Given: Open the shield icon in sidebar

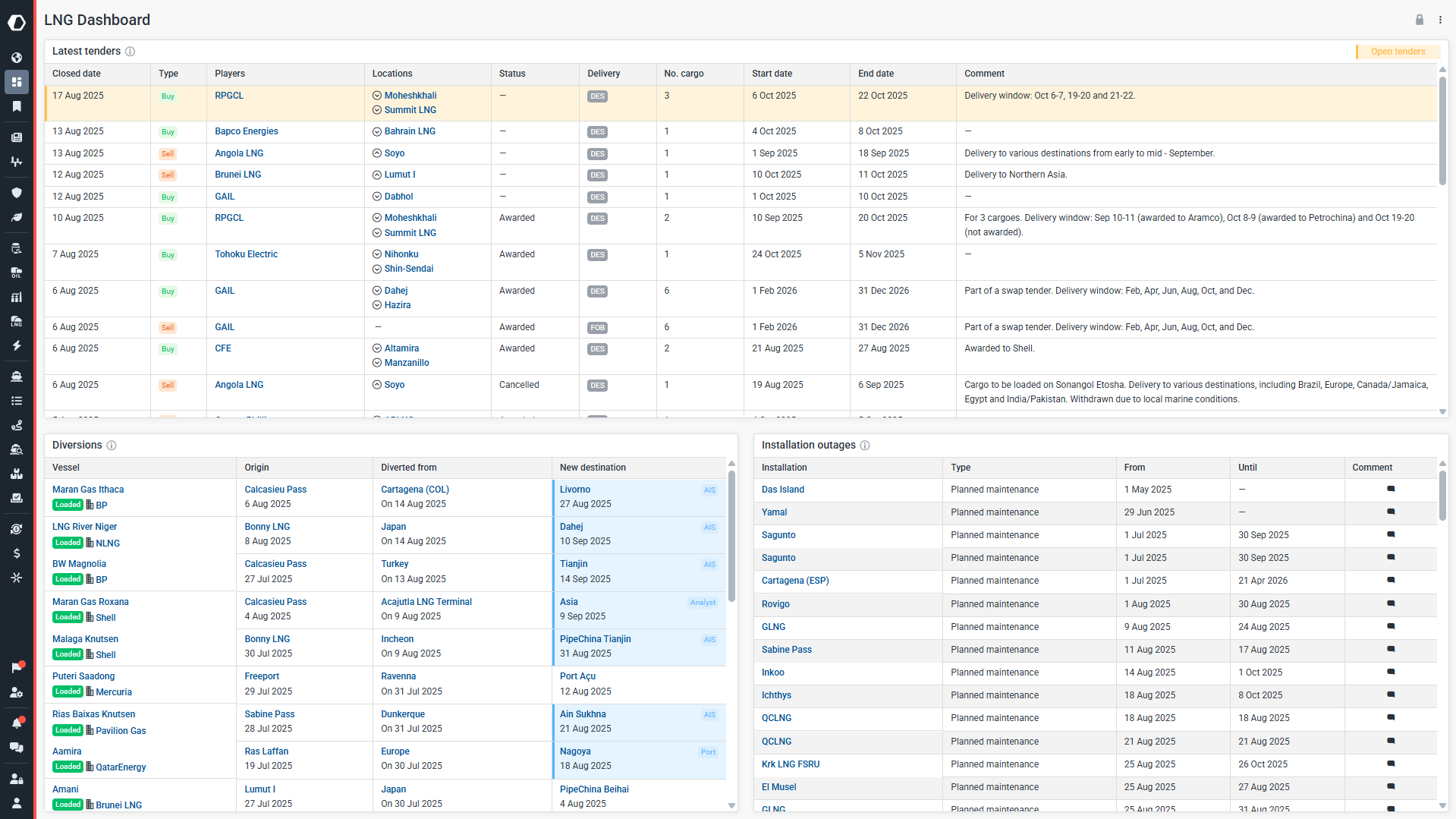Looking at the screenshot, I should tap(17, 193).
